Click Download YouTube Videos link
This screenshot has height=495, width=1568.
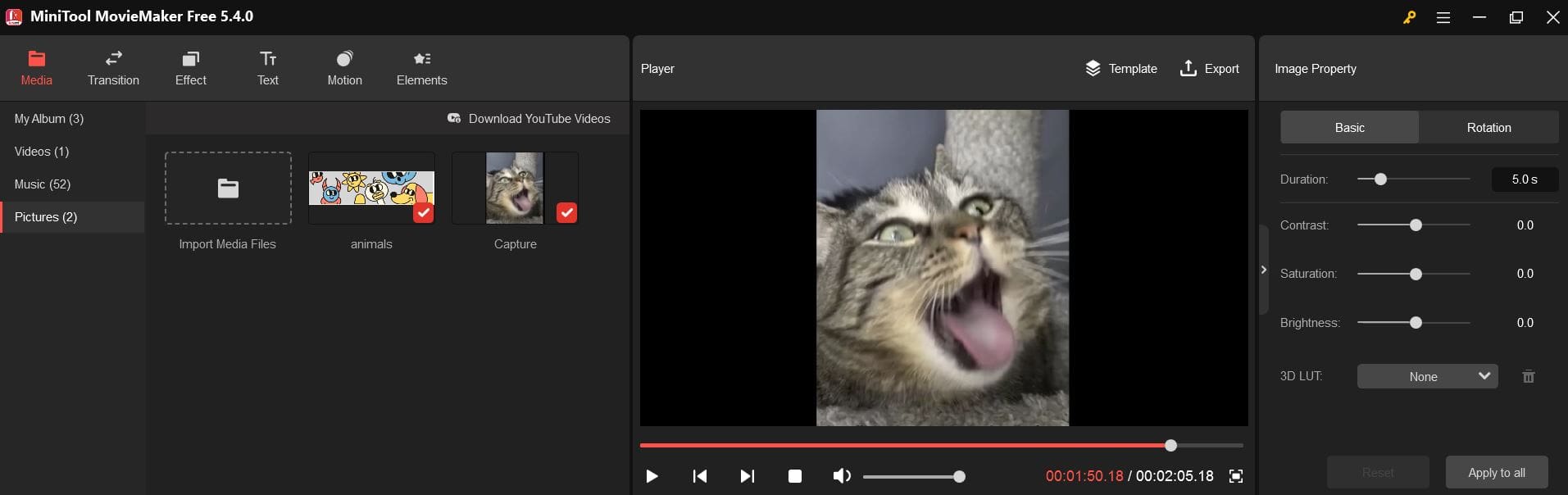pyautogui.click(x=529, y=119)
